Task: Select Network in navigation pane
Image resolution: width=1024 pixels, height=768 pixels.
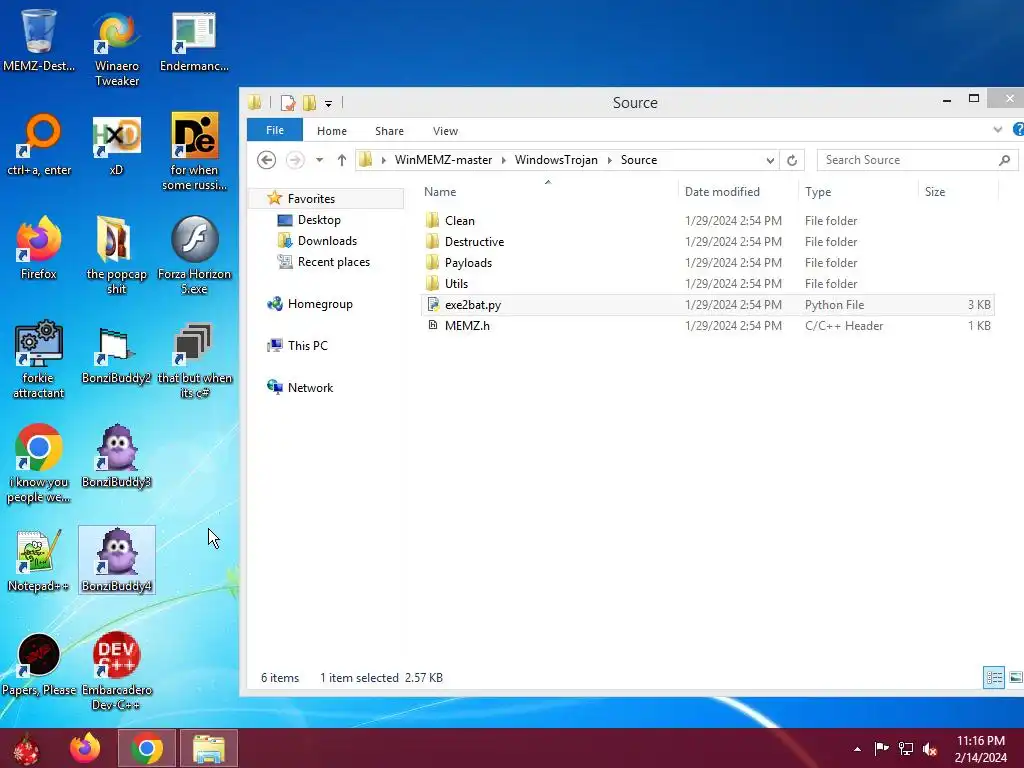Action: 310,387
